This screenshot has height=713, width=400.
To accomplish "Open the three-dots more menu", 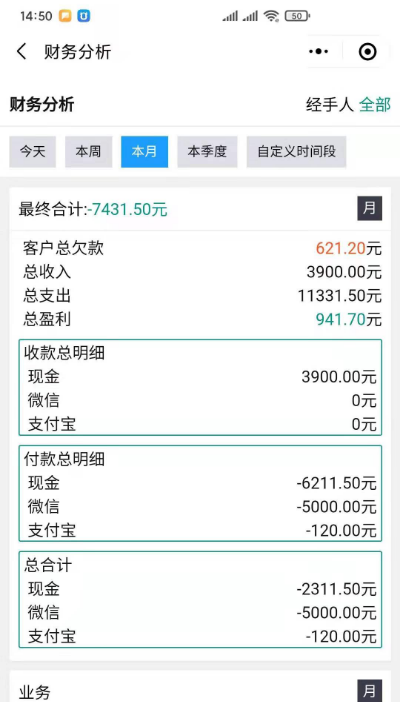I will pos(318,51).
